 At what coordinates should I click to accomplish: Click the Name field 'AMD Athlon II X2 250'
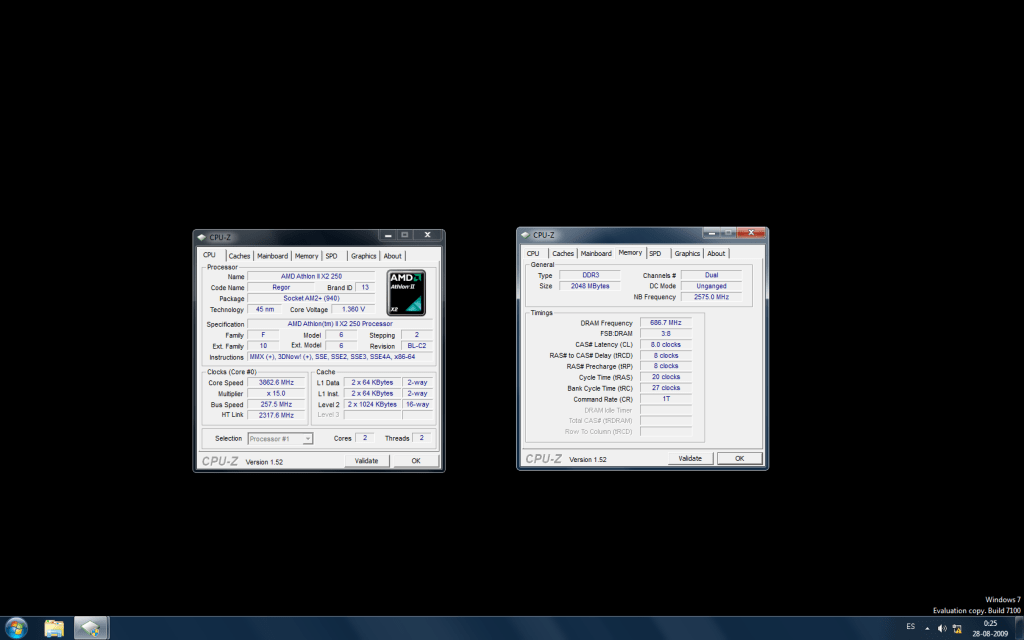[311, 276]
